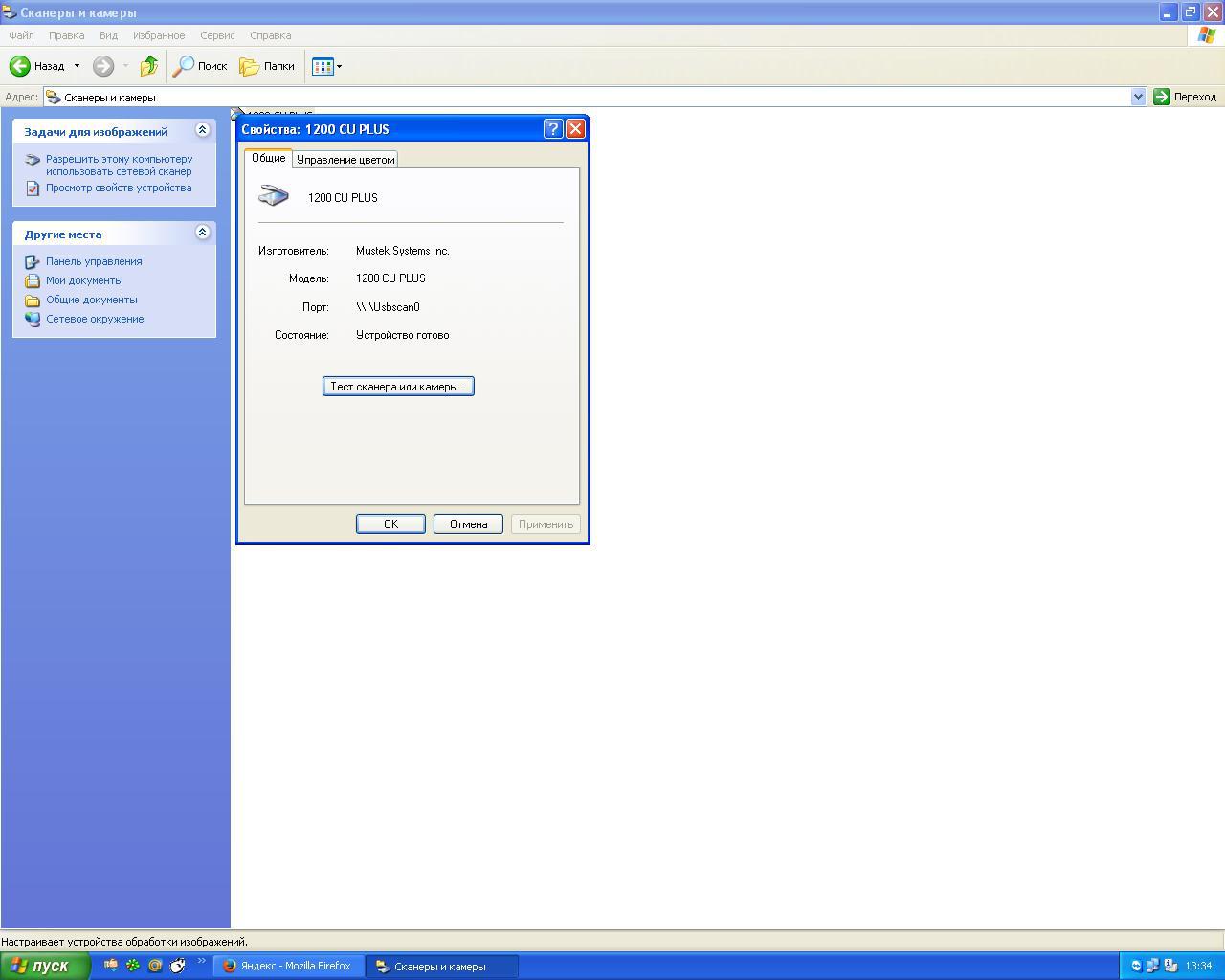Go up one folder level icon
This screenshot has height=980, width=1225.
click(x=149, y=66)
